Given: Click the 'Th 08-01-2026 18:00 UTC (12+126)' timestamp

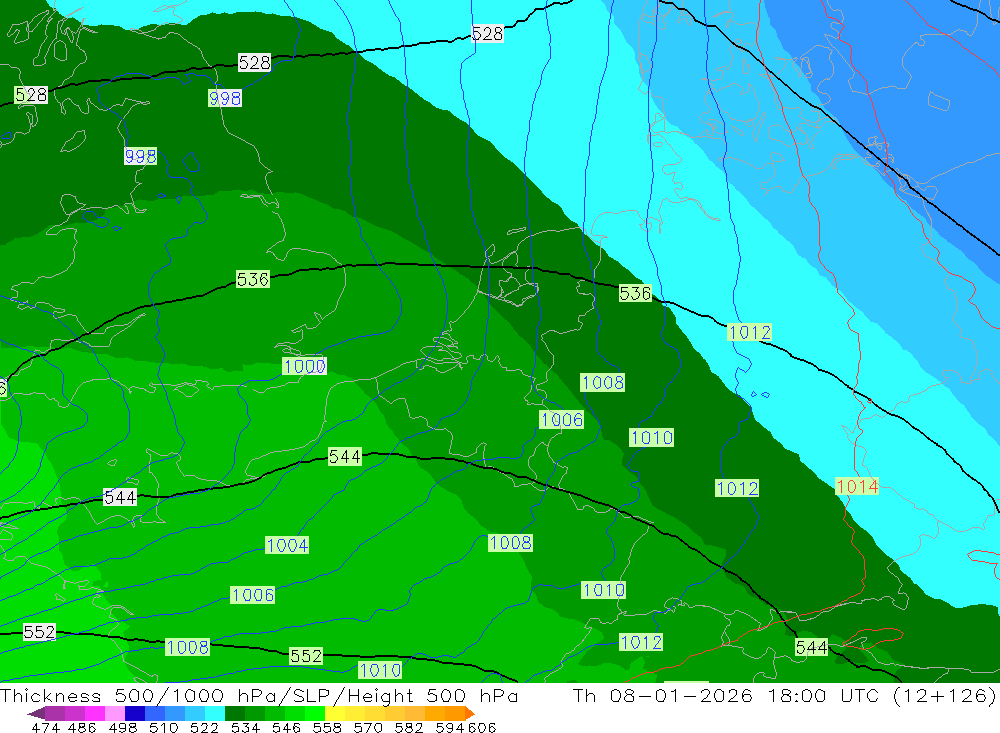Looking at the screenshot, I should coord(785,696).
